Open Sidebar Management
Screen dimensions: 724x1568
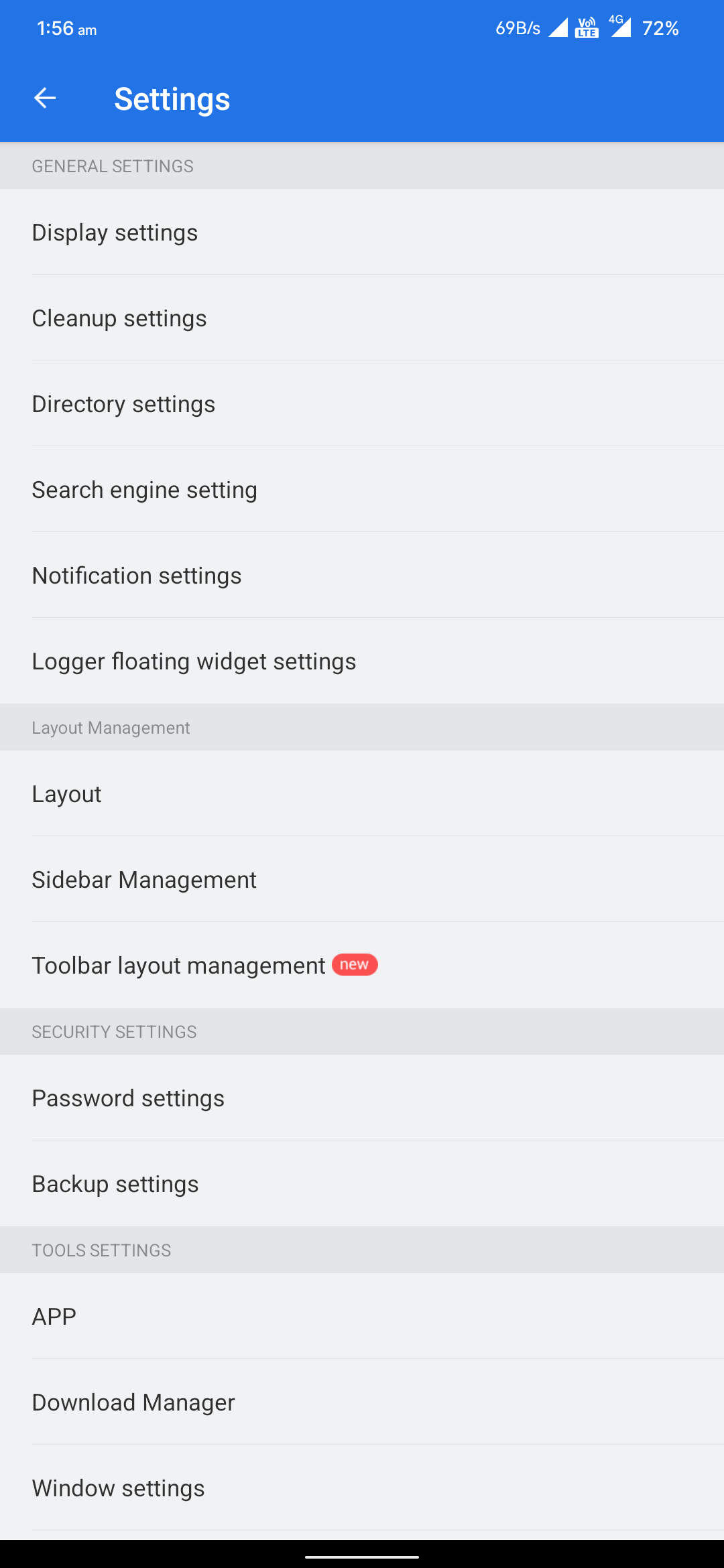[x=362, y=879]
